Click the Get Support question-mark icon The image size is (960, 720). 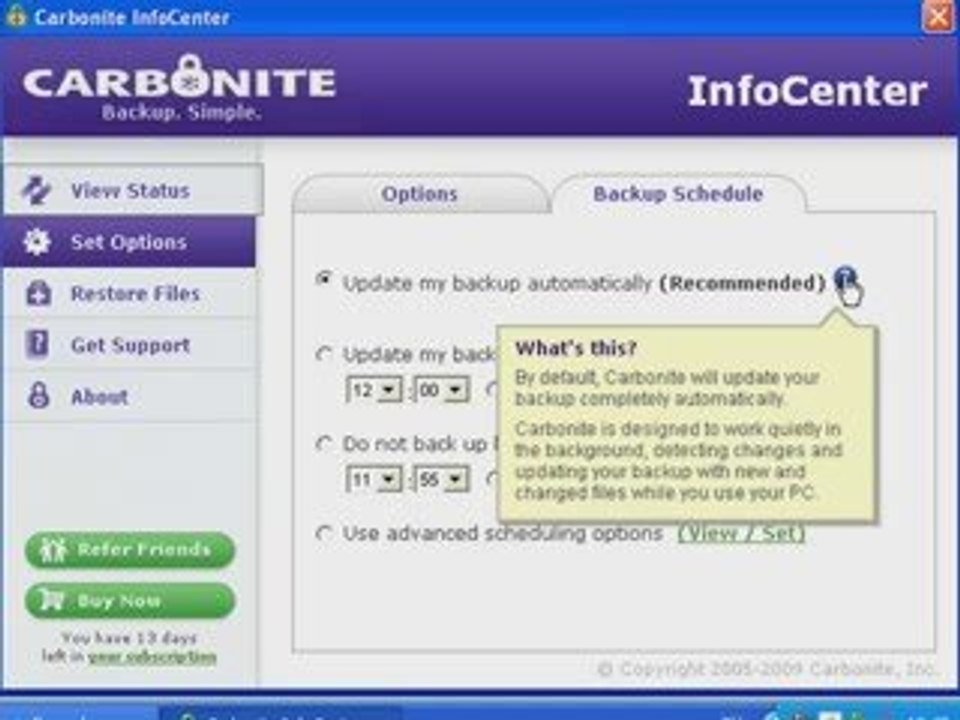point(37,345)
